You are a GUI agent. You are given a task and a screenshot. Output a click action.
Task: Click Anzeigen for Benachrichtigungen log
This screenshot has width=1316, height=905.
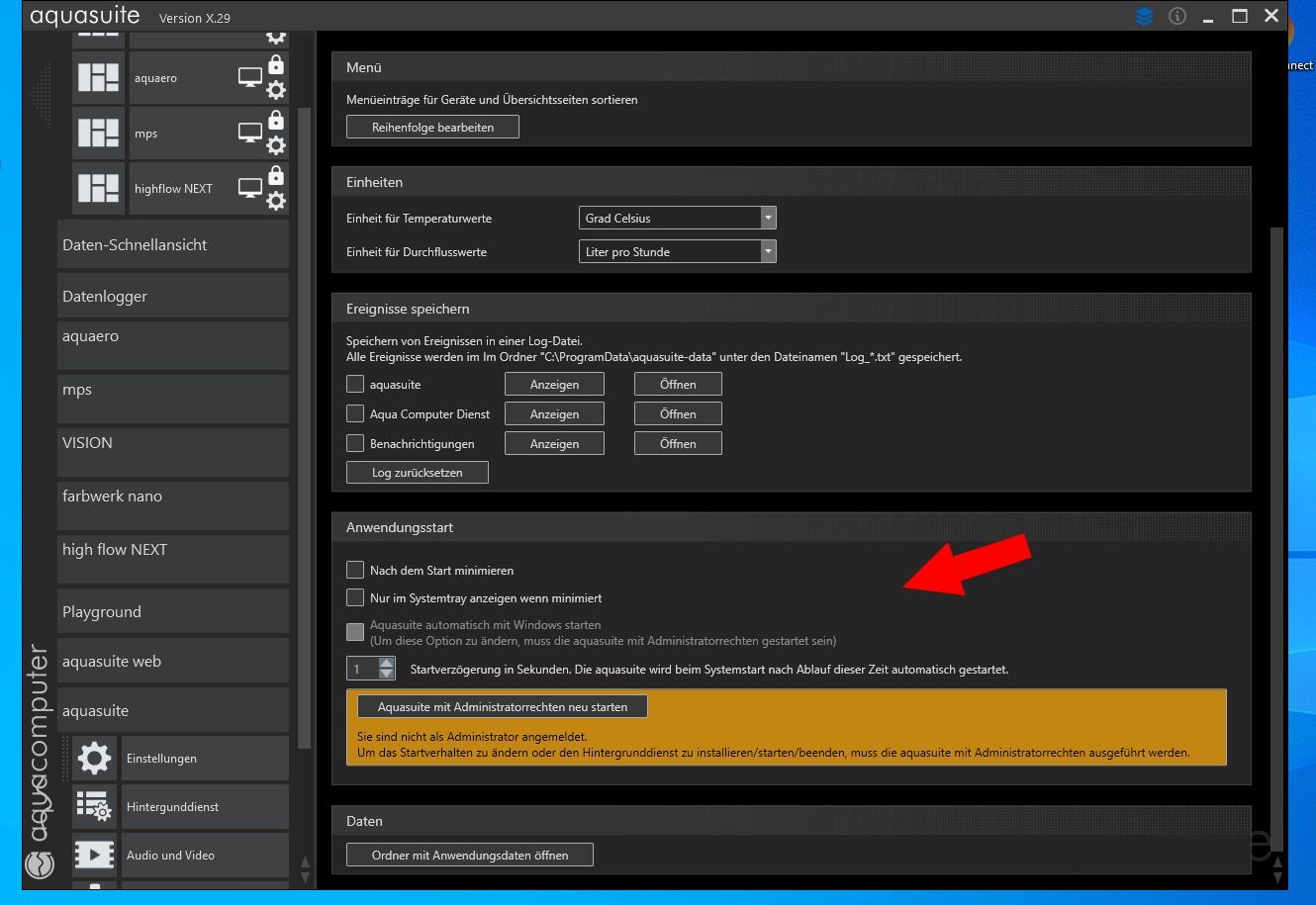point(554,443)
